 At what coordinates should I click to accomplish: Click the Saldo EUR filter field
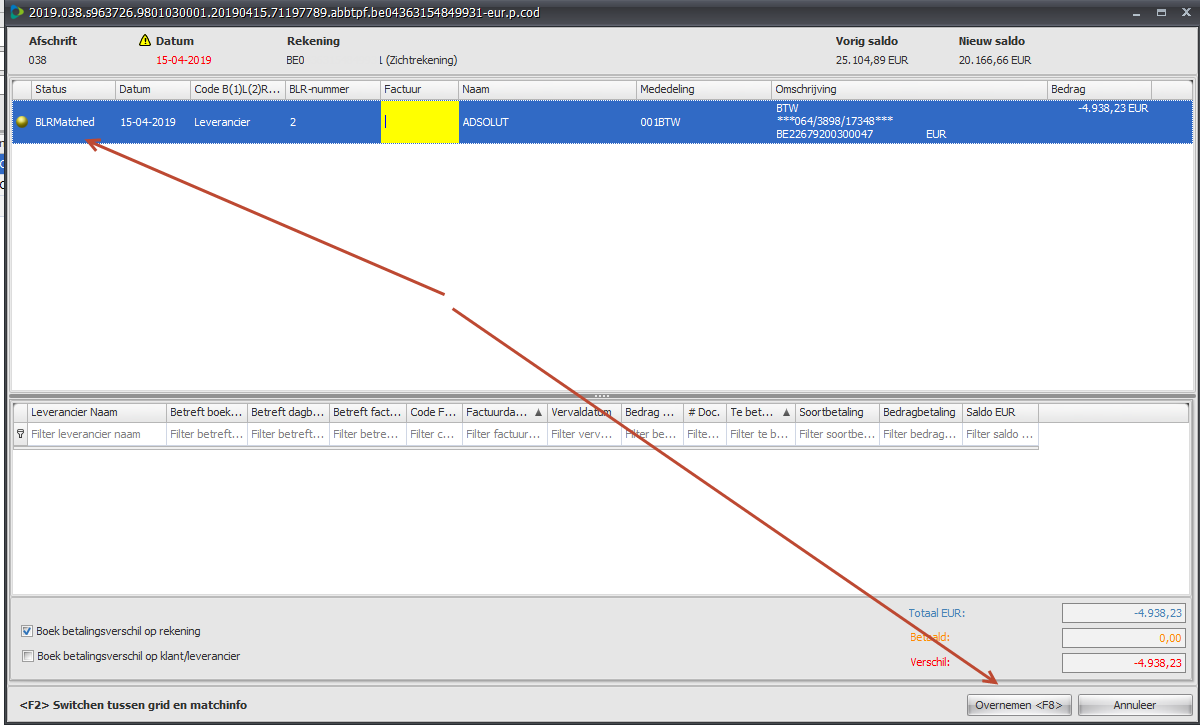point(1000,434)
